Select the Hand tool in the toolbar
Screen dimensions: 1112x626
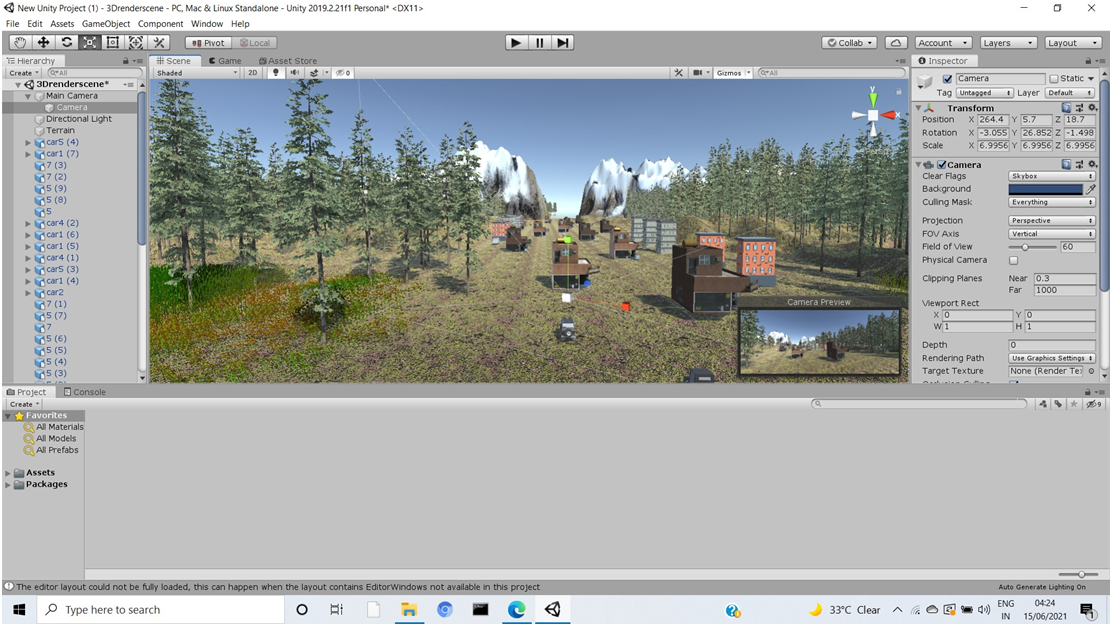tap(19, 42)
